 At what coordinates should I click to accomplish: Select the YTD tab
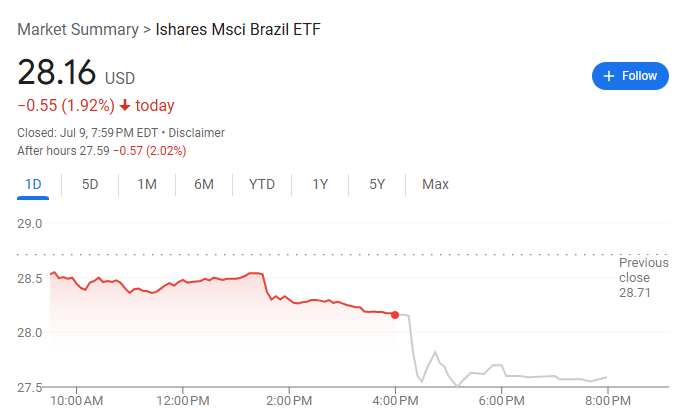pos(262,184)
